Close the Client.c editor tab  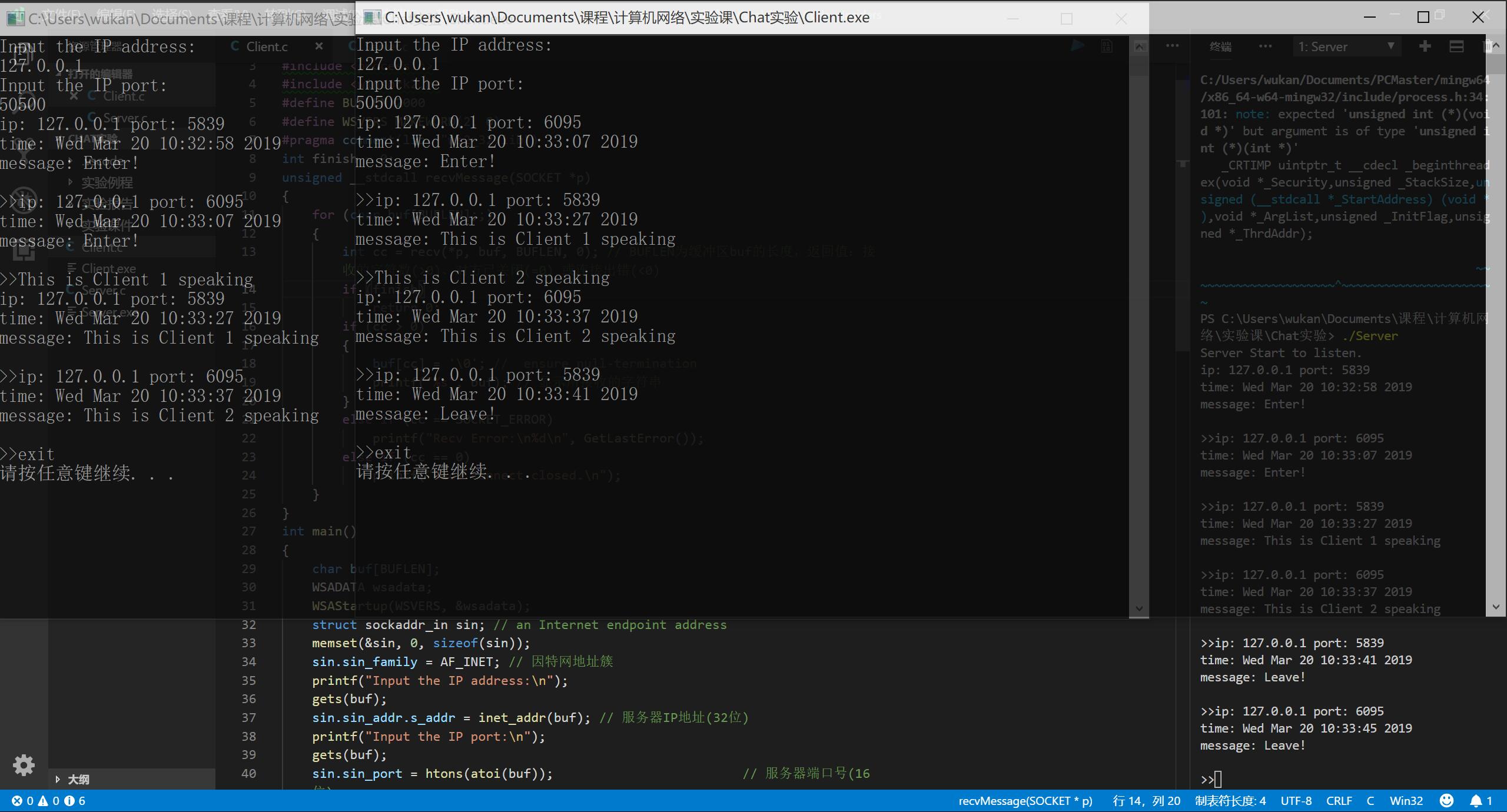318,46
